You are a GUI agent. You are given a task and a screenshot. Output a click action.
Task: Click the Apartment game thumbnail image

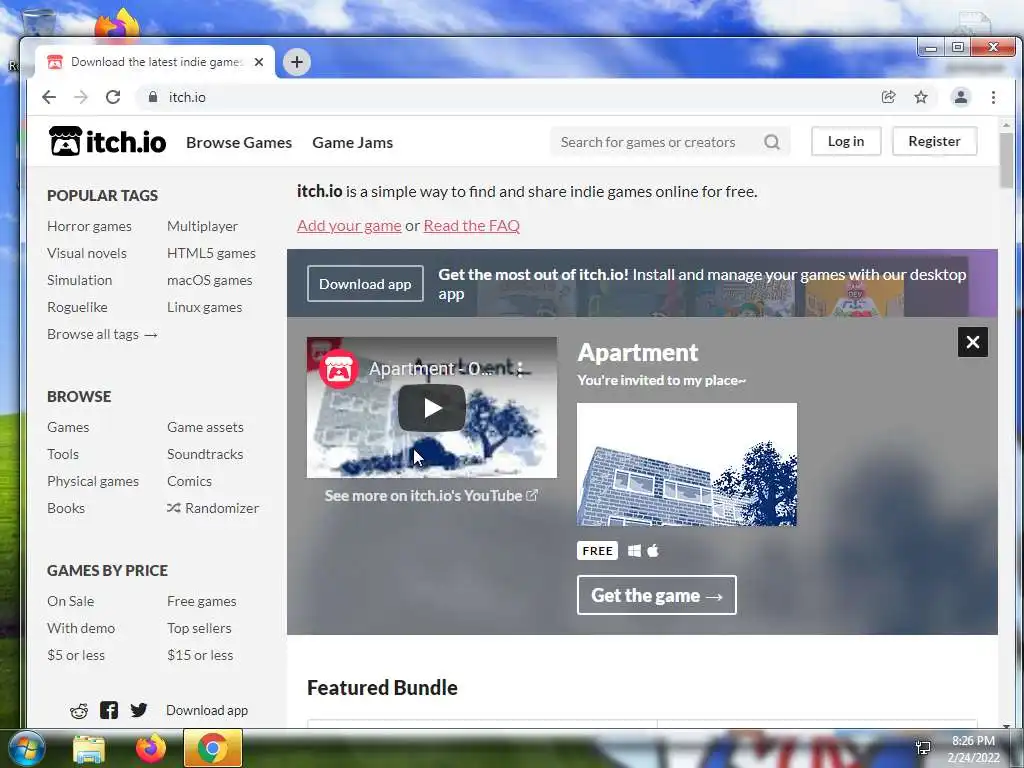[686, 464]
